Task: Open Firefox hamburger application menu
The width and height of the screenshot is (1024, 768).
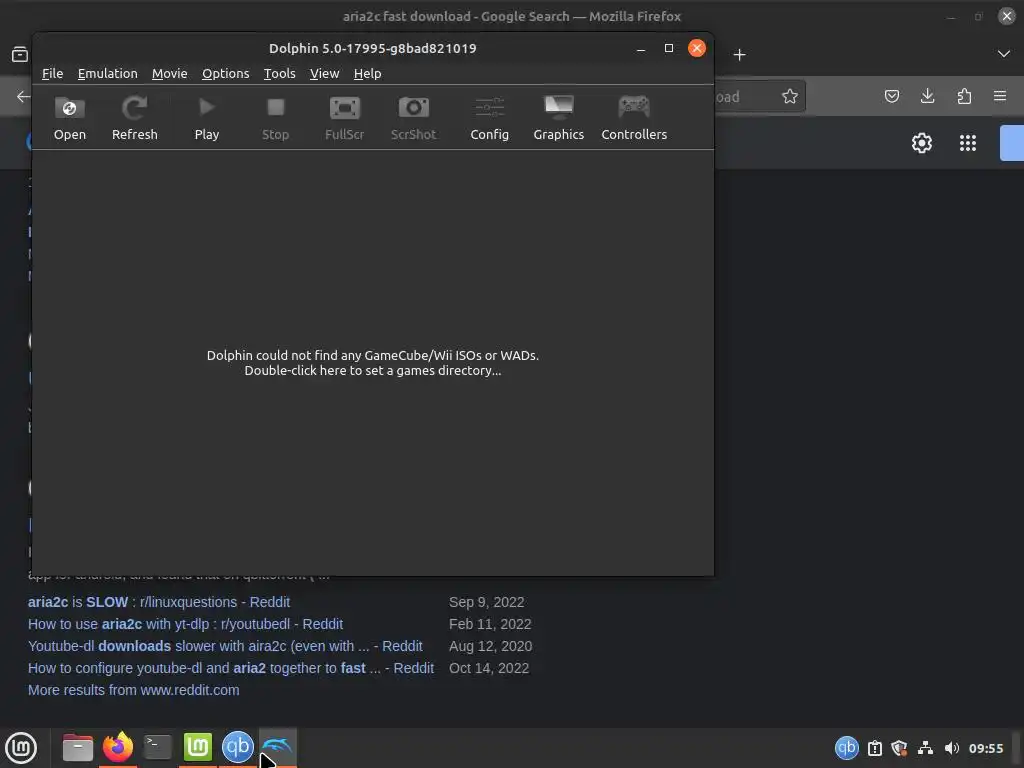Action: pos(1000,97)
